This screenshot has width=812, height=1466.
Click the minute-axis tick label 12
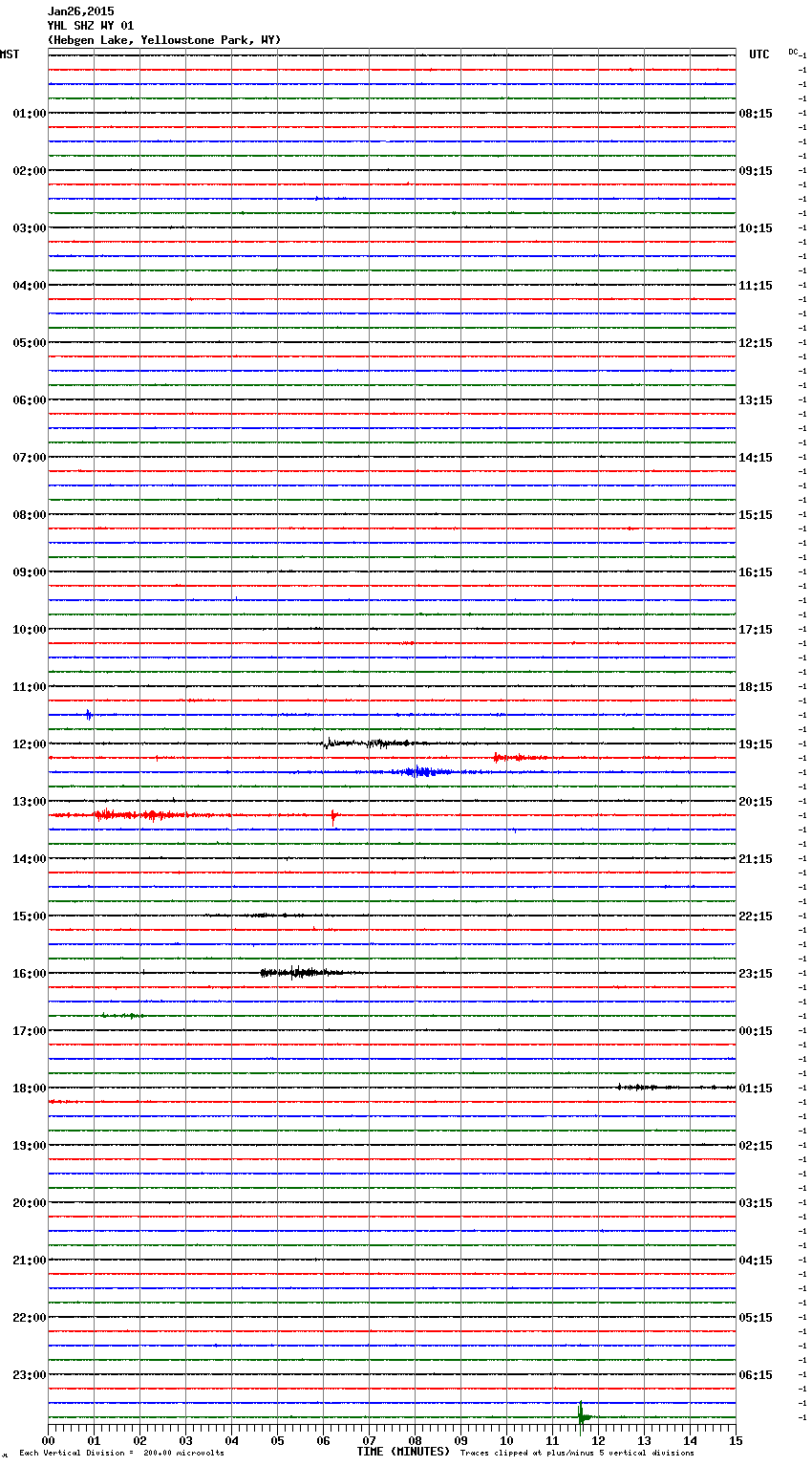(598, 1440)
